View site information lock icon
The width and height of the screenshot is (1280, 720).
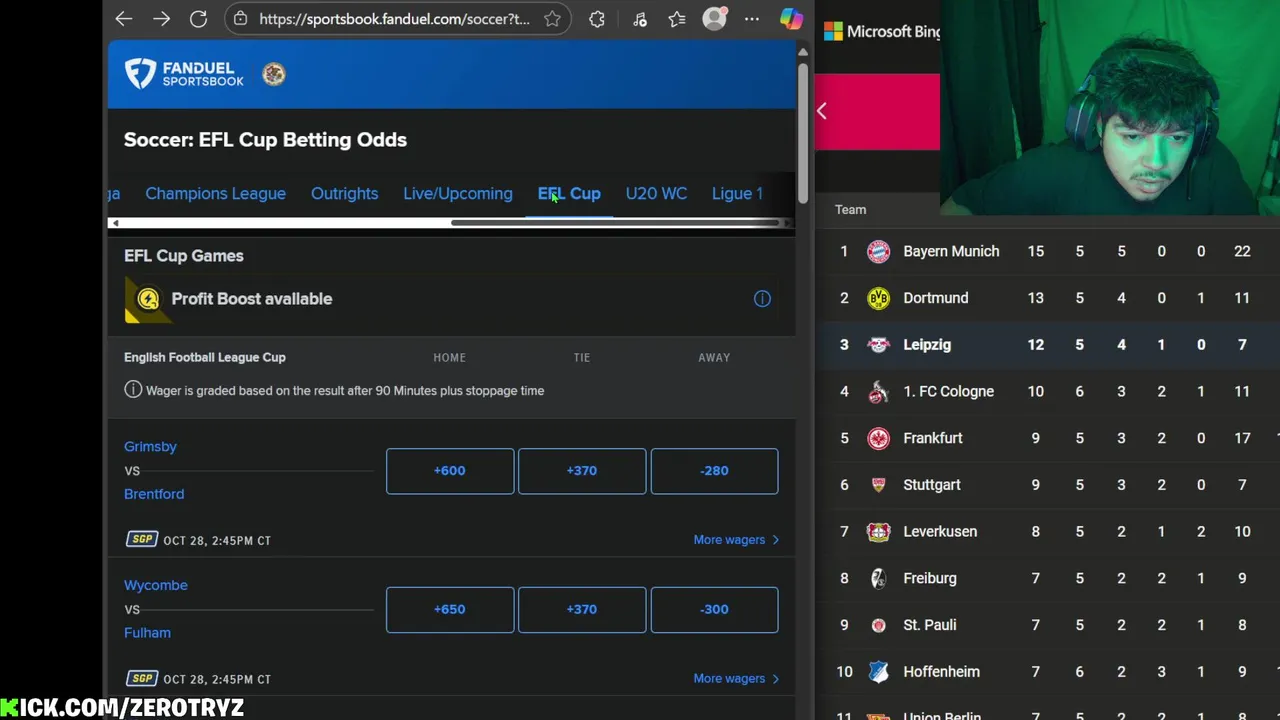[240, 18]
